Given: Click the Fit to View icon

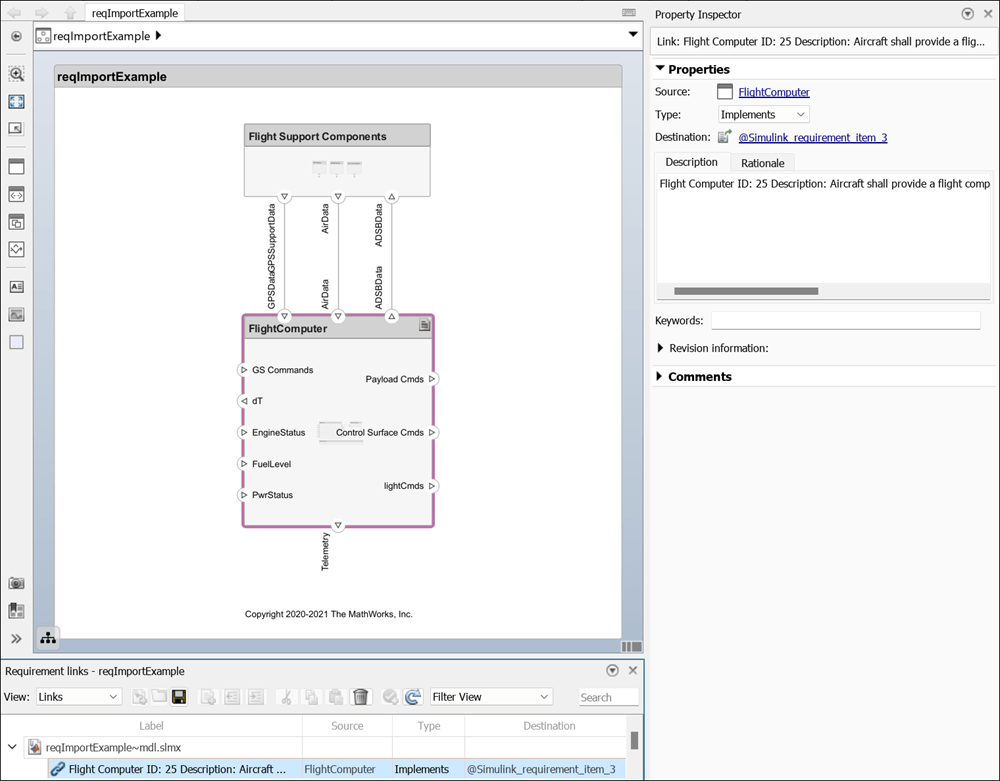Looking at the screenshot, I should (16, 102).
